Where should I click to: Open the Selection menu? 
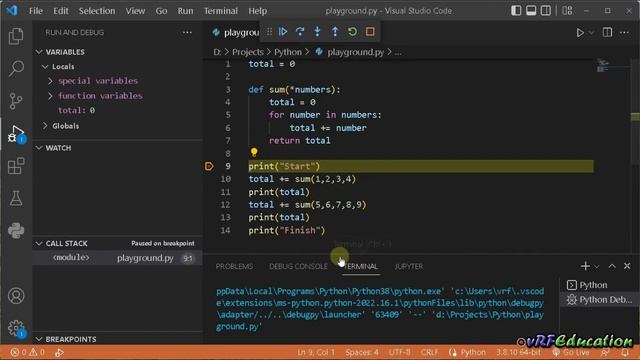[97, 11]
